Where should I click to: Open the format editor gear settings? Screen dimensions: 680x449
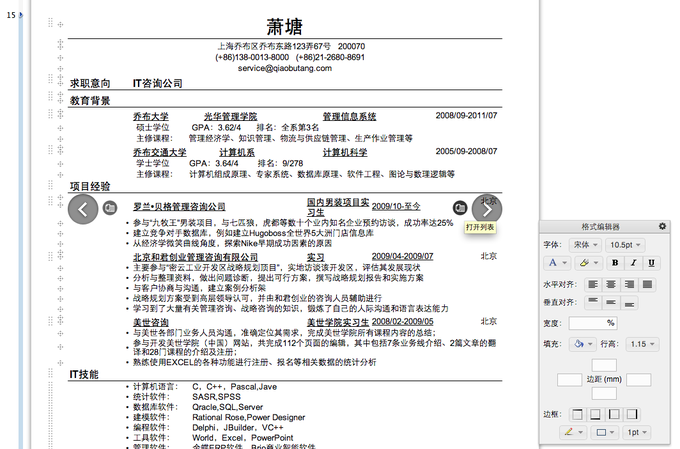(662, 226)
